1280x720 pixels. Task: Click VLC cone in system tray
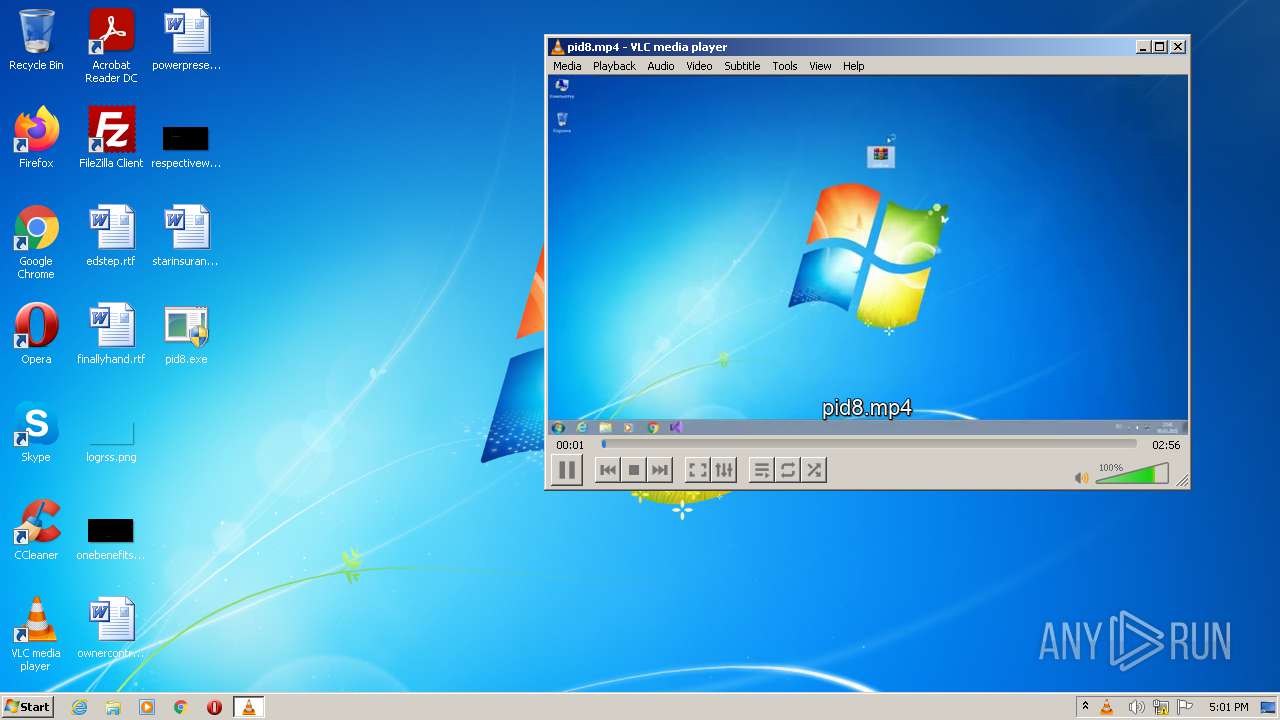(1107, 707)
